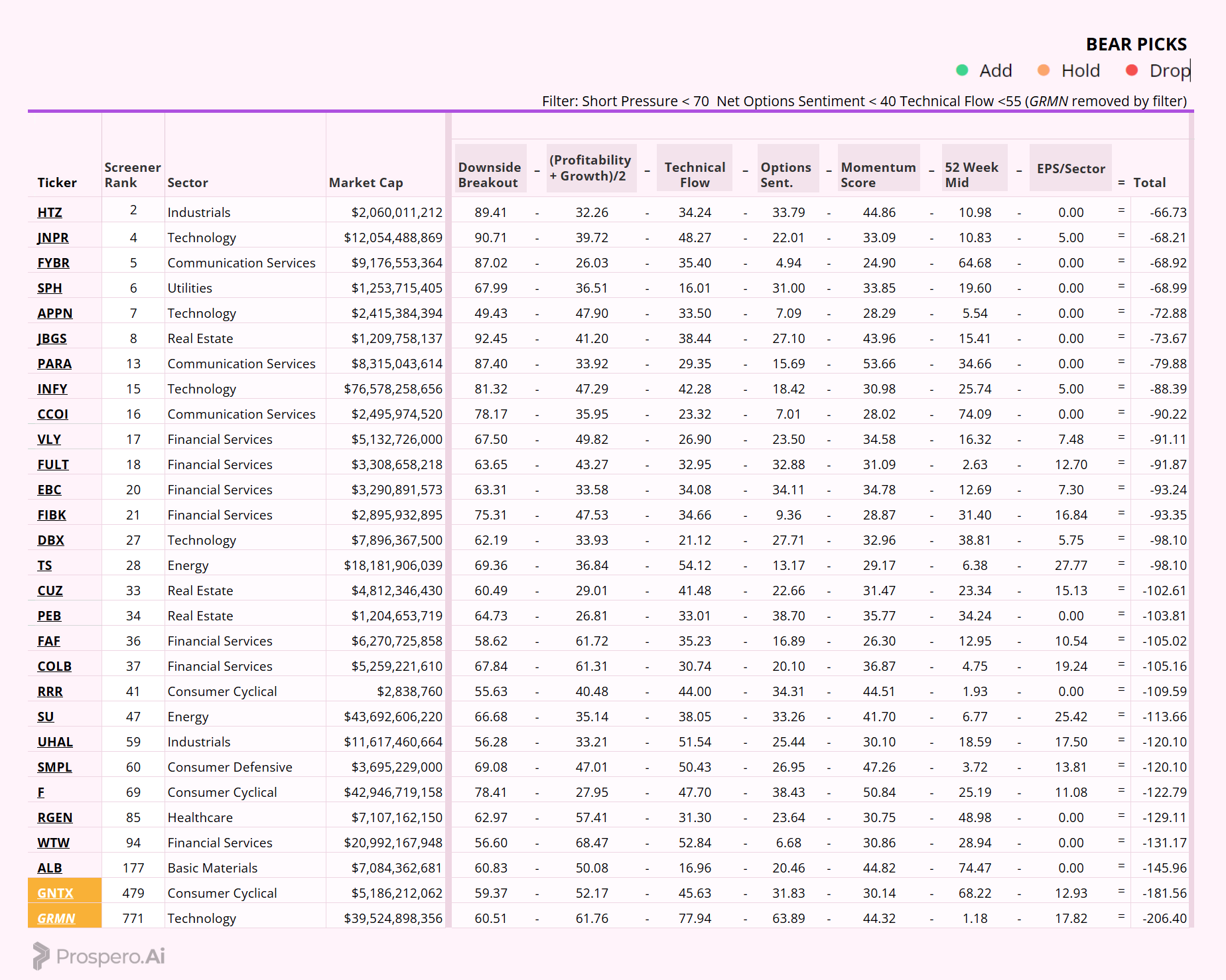1226x980 pixels.
Task: Click the orange Hold legend dot
Action: click(x=1044, y=70)
